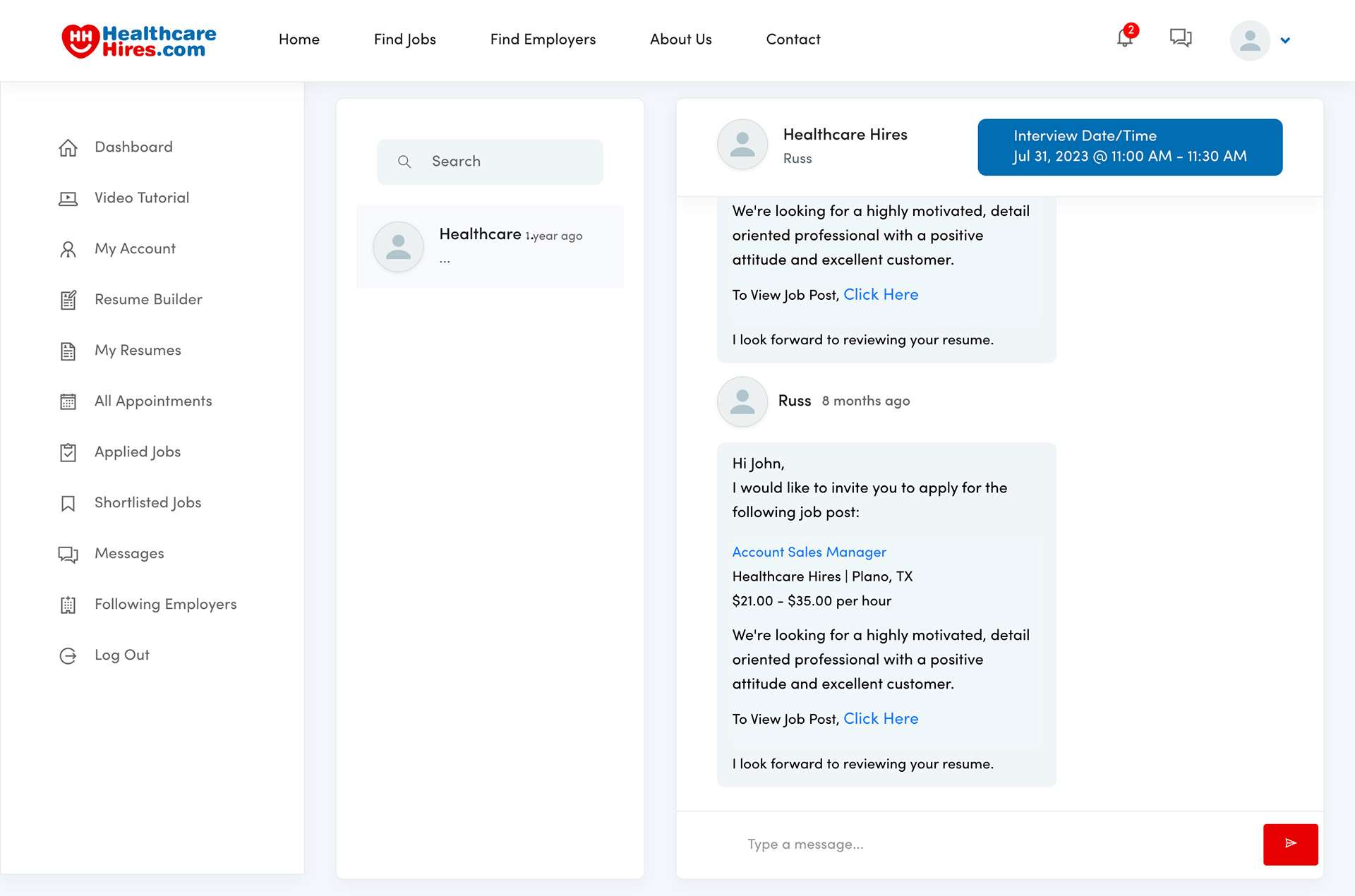This screenshot has width=1355, height=896.
Task: Click the Log Out arrow icon
Action: [68, 655]
